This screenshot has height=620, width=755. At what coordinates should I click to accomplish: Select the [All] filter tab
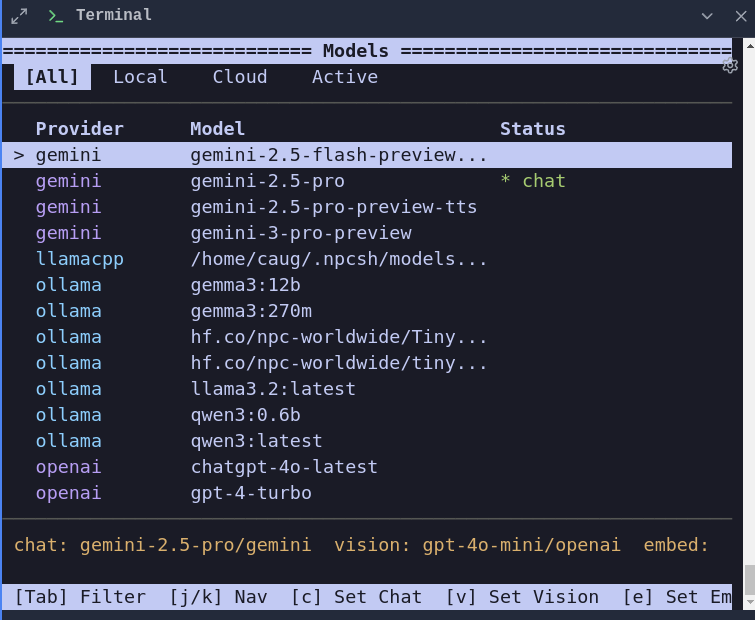point(52,77)
